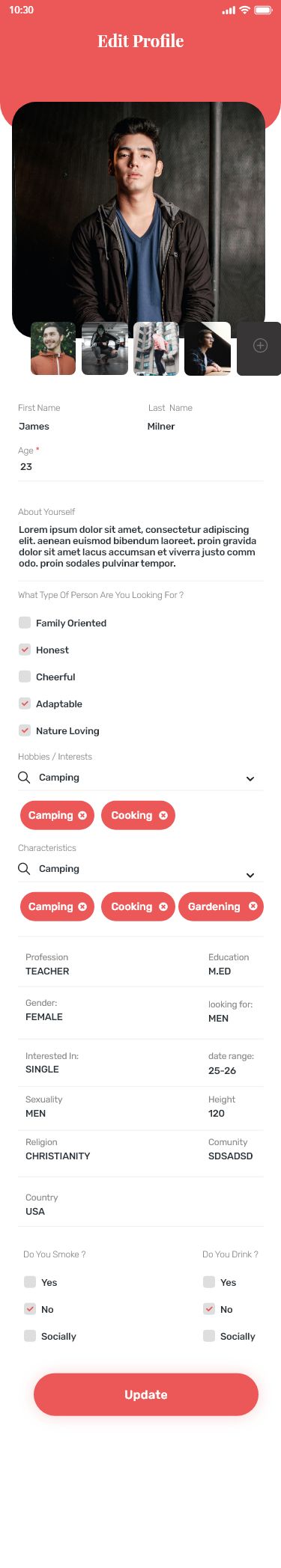Open the Country field showing USA

click(x=141, y=1204)
